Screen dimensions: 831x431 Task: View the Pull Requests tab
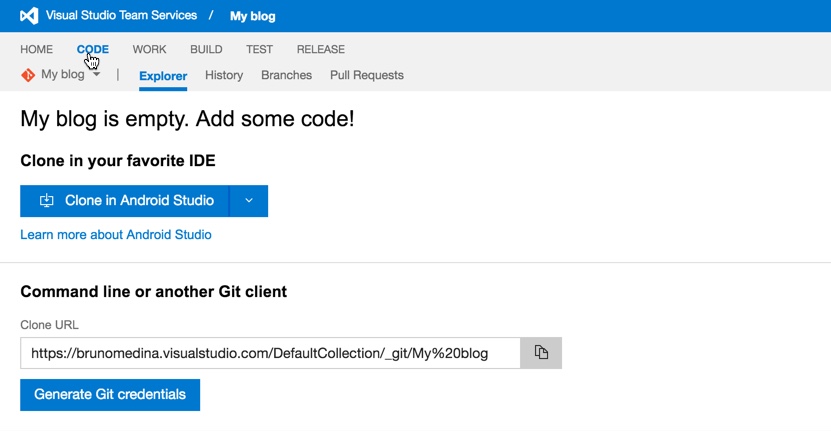tap(366, 75)
